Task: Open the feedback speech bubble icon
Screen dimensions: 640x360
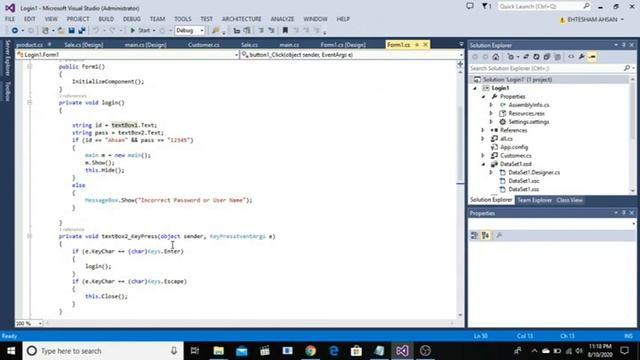Action: point(470,6)
